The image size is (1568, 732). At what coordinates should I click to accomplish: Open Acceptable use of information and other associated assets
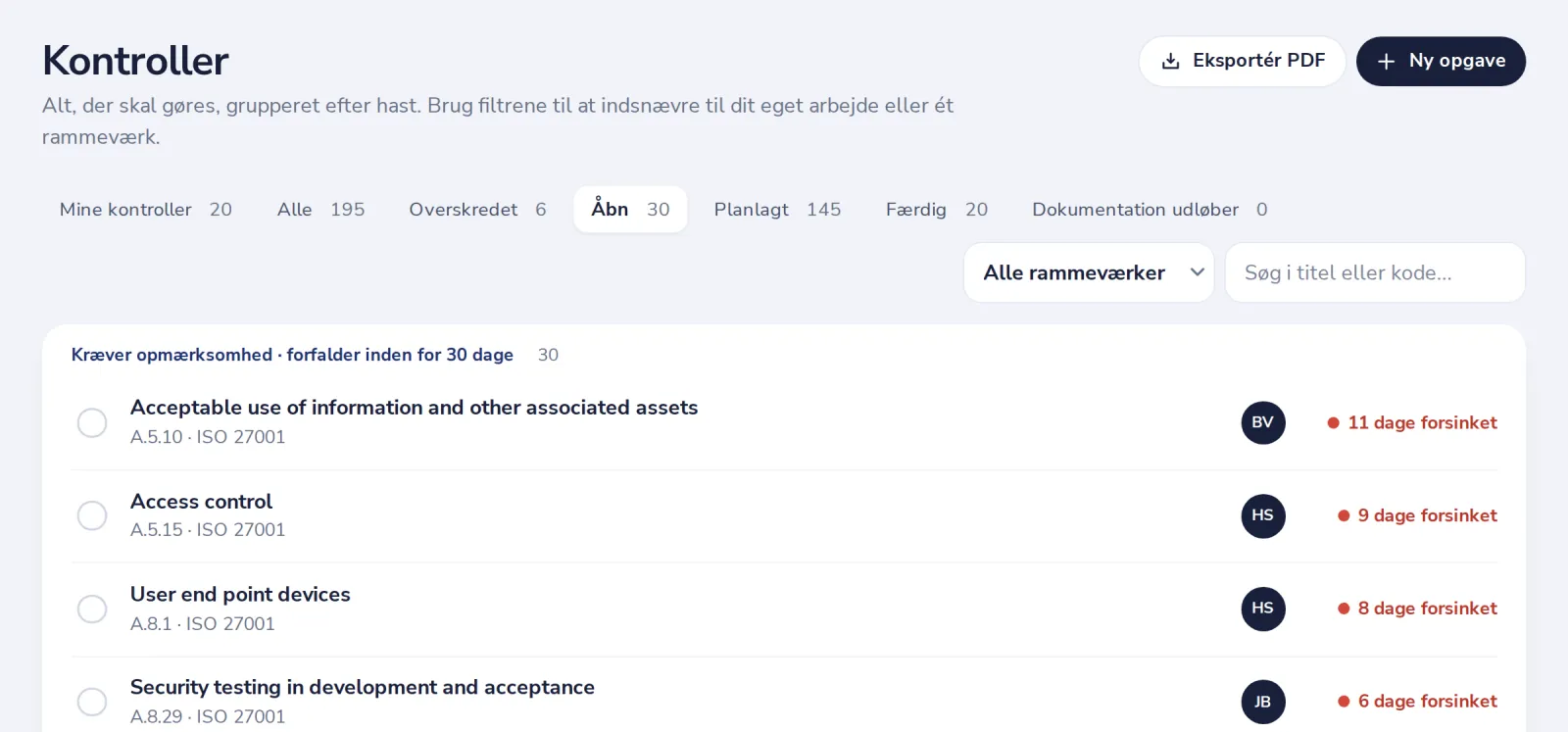(x=415, y=408)
